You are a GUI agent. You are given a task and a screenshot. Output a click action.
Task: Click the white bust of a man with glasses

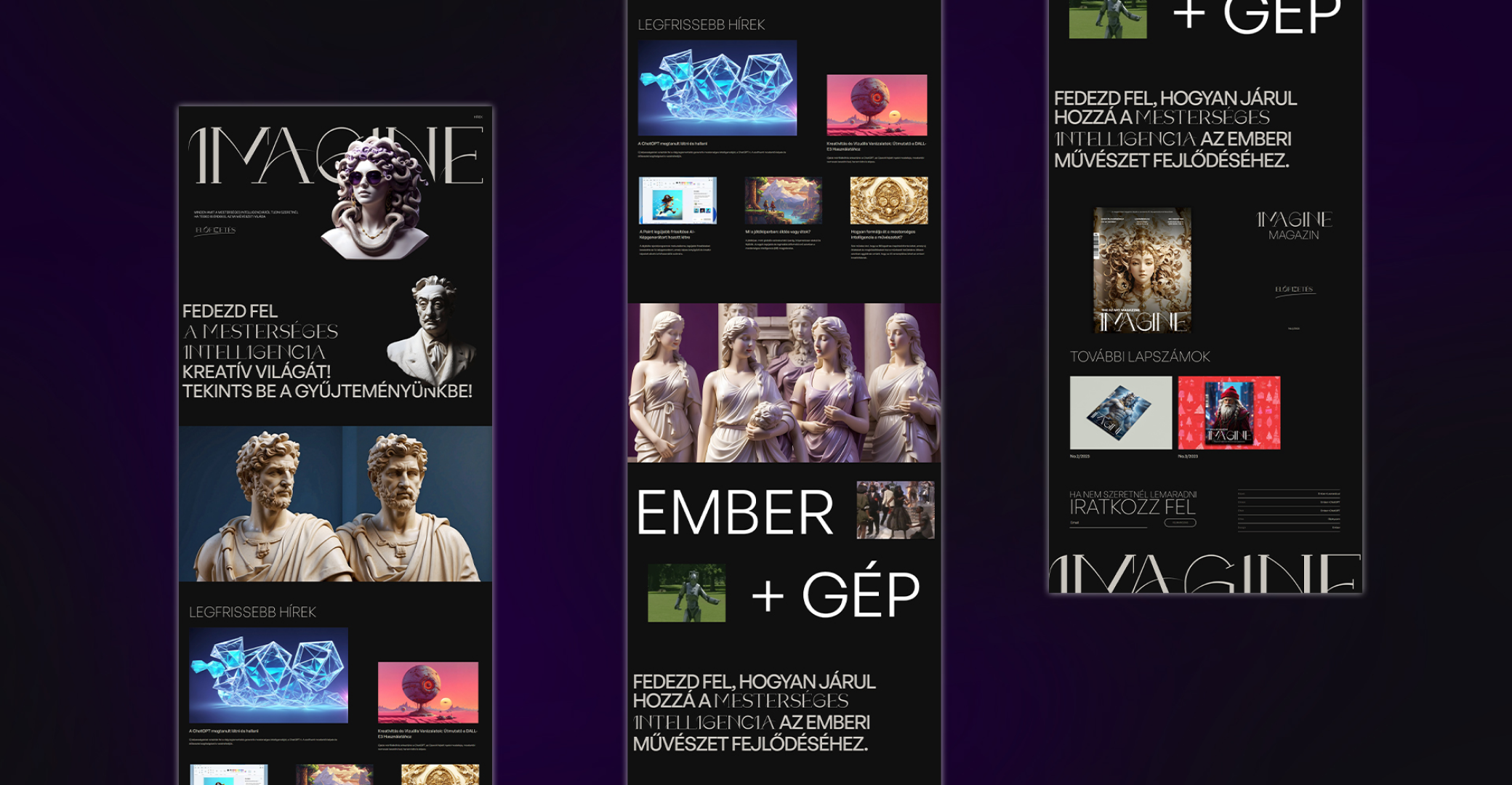(x=432, y=331)
